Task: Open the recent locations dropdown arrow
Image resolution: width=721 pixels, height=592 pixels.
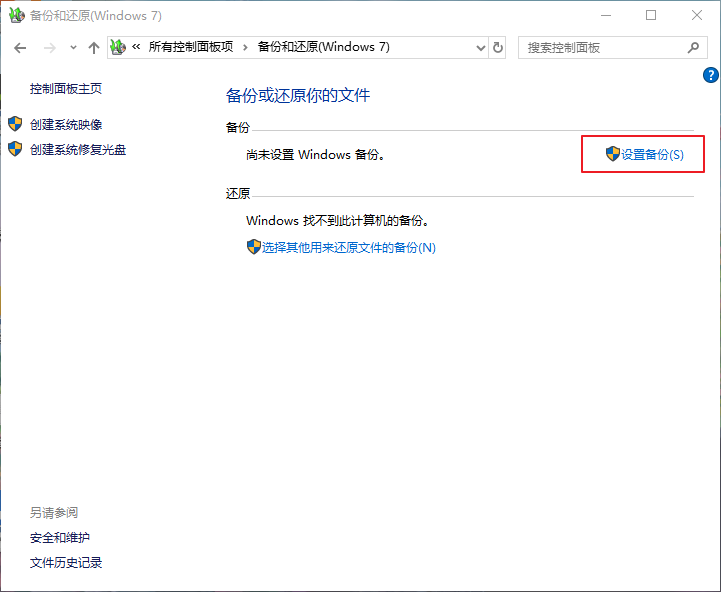Action: click(x=73, y=48)
